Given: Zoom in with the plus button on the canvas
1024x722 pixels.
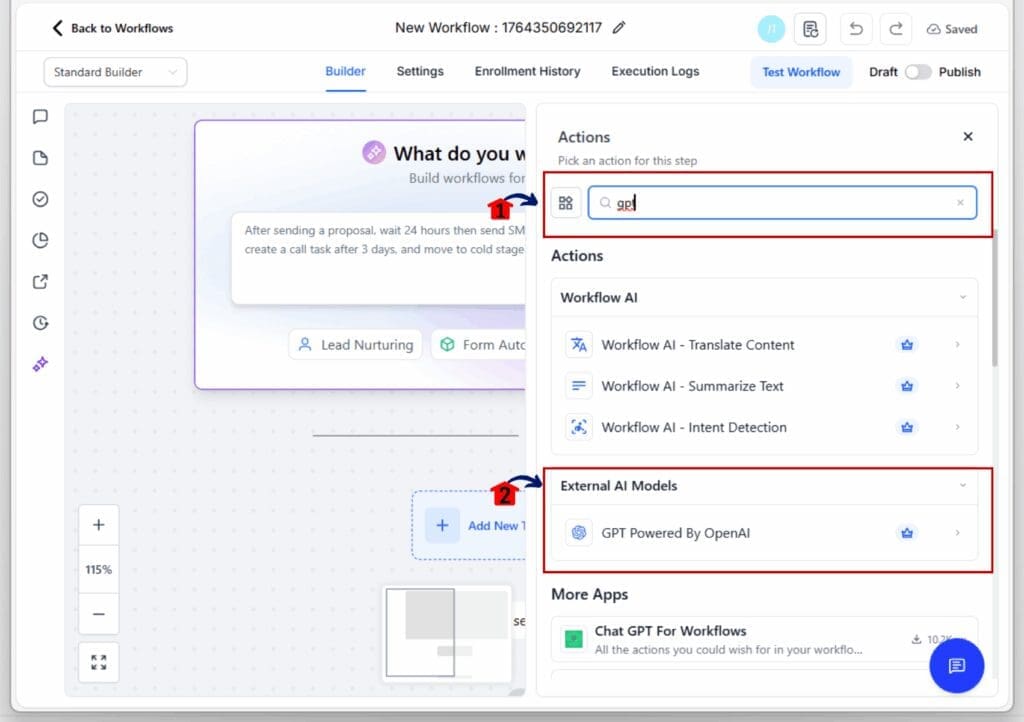Looking at the screenshot, I should coord(98,524).
